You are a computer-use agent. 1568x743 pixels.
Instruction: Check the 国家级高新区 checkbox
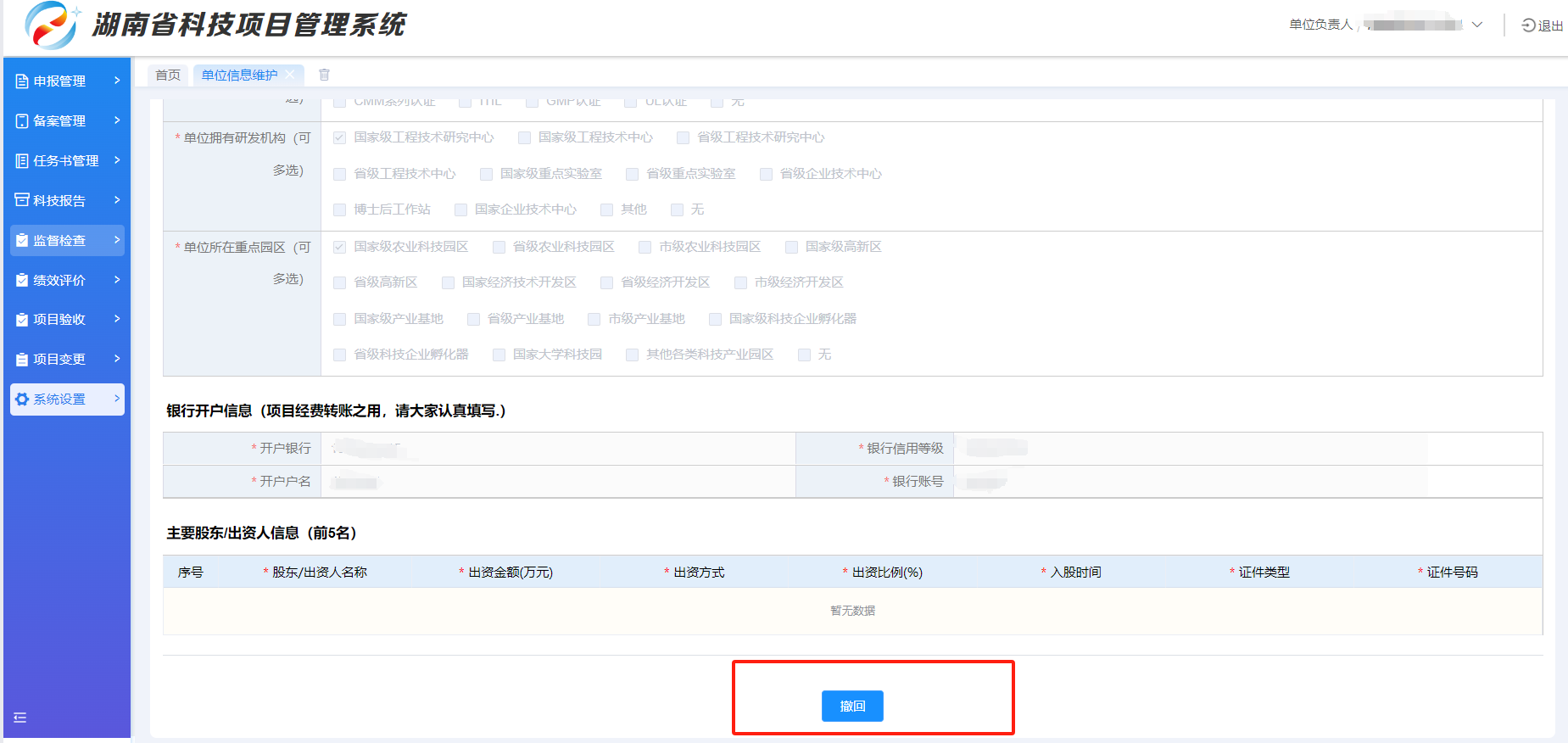[x=791, y=247]
